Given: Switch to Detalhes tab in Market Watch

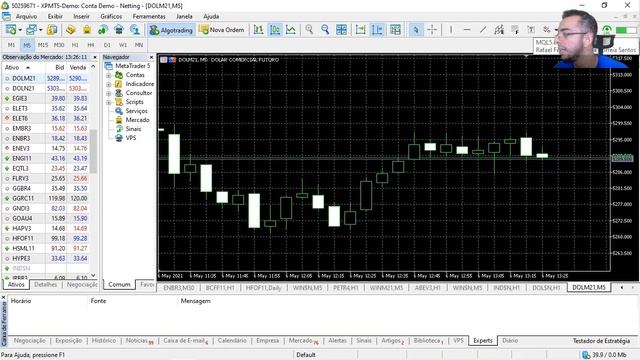Looking at the screenshot, I should point(45,284).
